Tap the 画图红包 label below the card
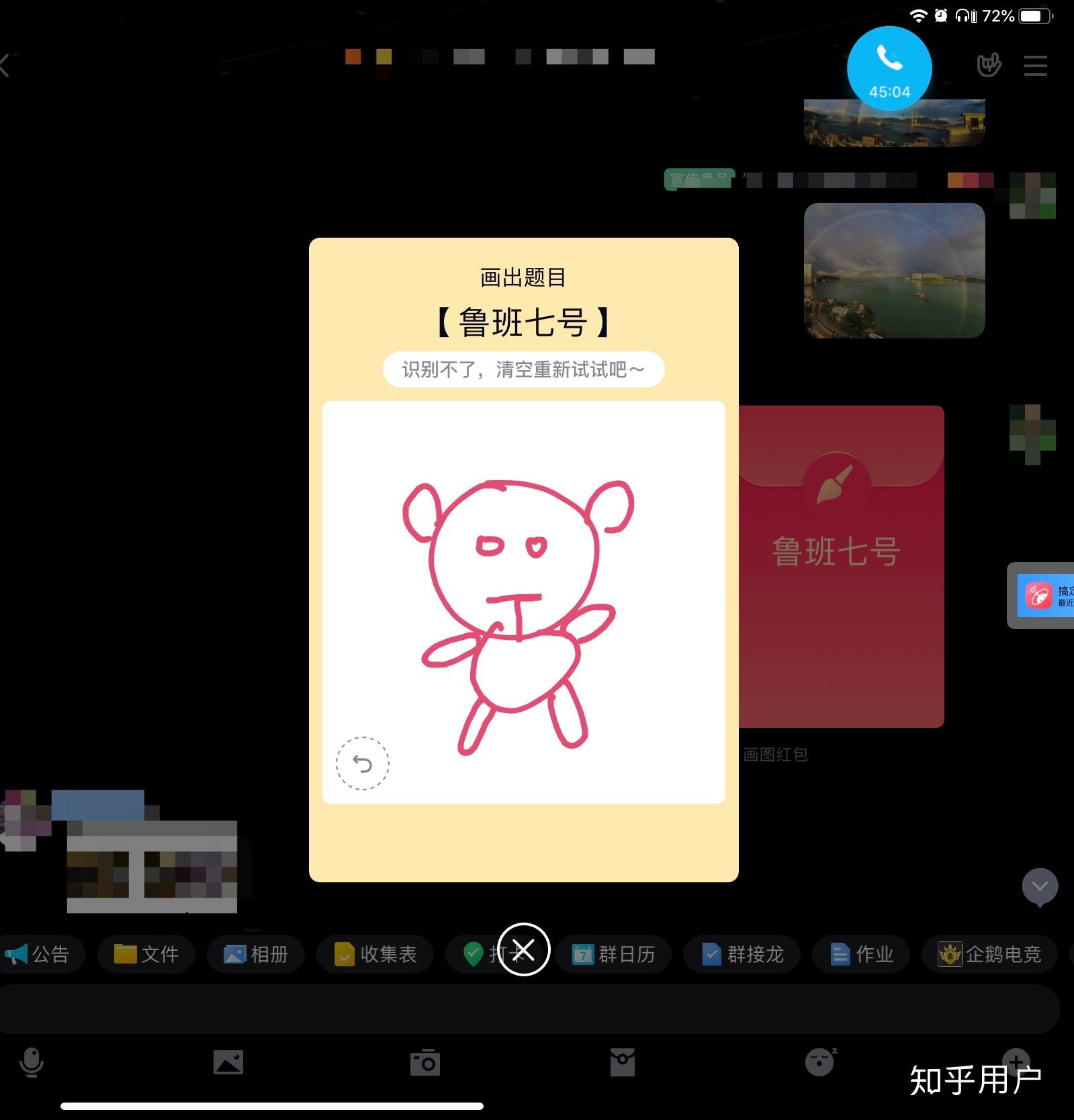Screen dimensions: 1074x1120 pyautogui.click(x=775, y=754)
